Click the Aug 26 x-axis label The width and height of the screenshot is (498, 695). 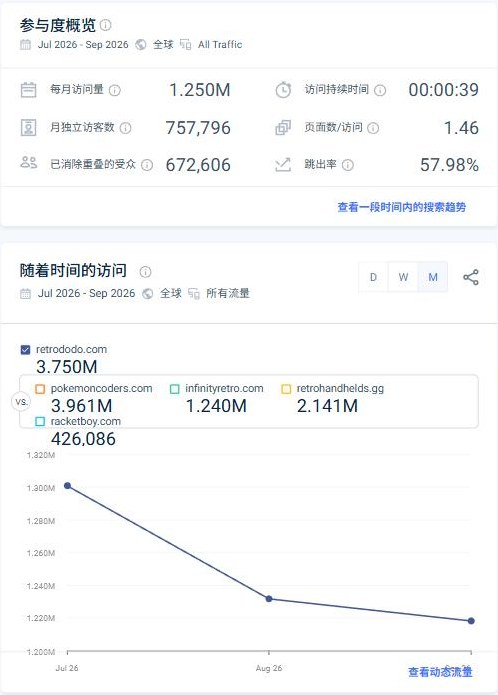(269, 668)
